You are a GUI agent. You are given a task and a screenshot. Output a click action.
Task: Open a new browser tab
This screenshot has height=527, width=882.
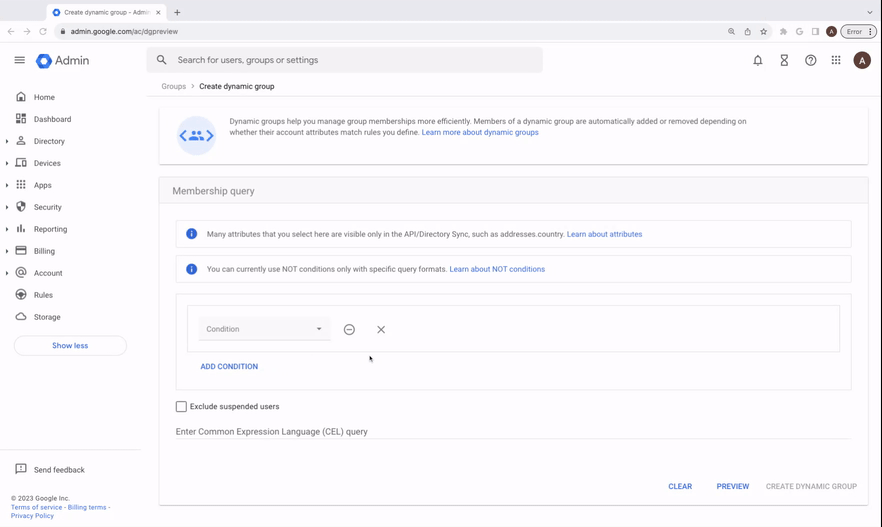[177, 12]
